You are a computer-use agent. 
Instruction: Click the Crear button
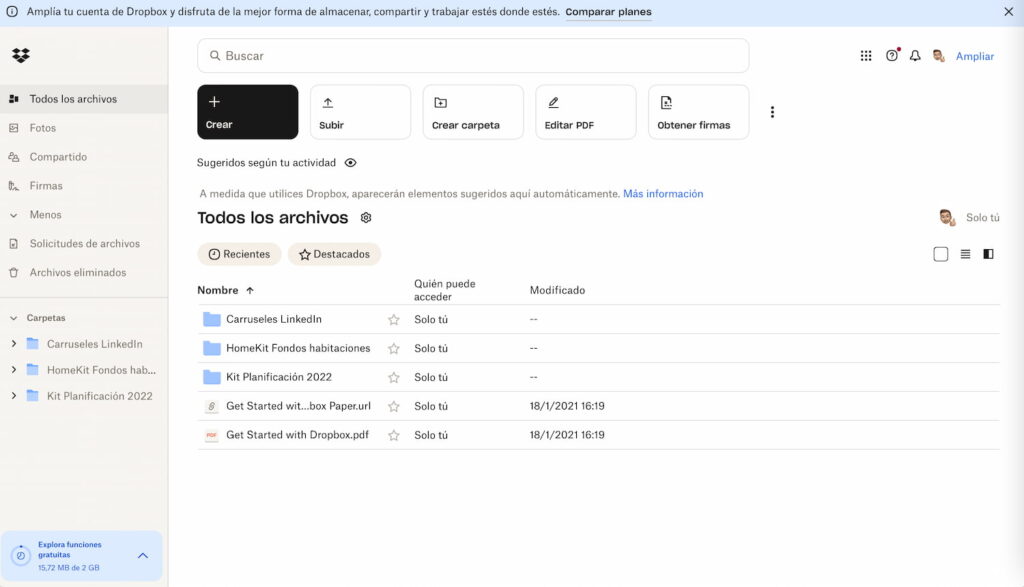248,112
